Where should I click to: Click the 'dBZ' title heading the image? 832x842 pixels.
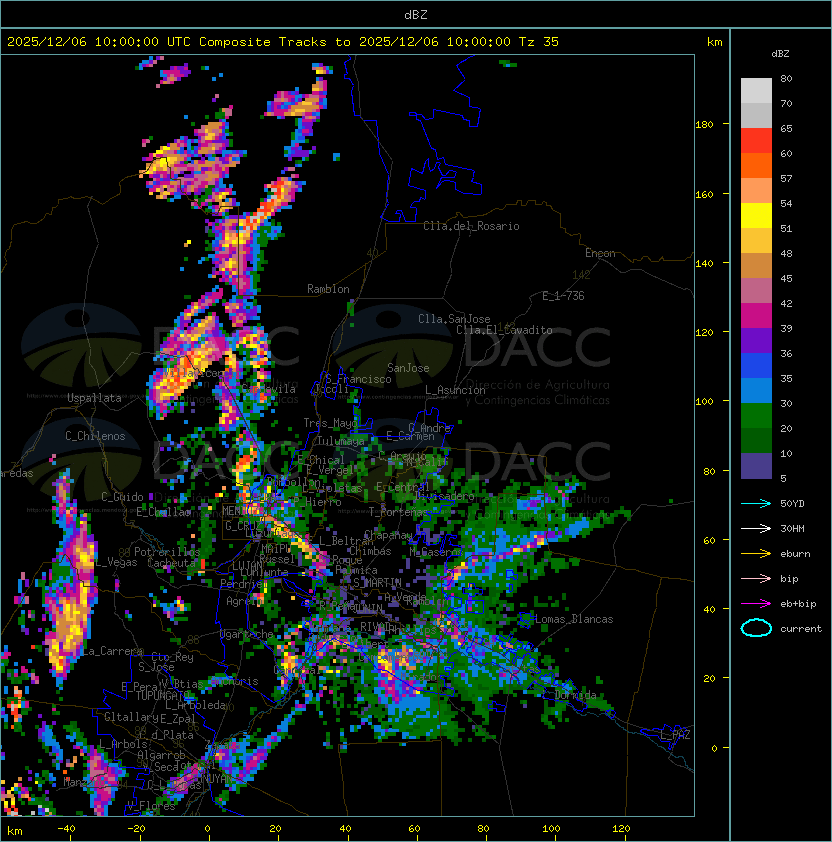click(416, 15)
